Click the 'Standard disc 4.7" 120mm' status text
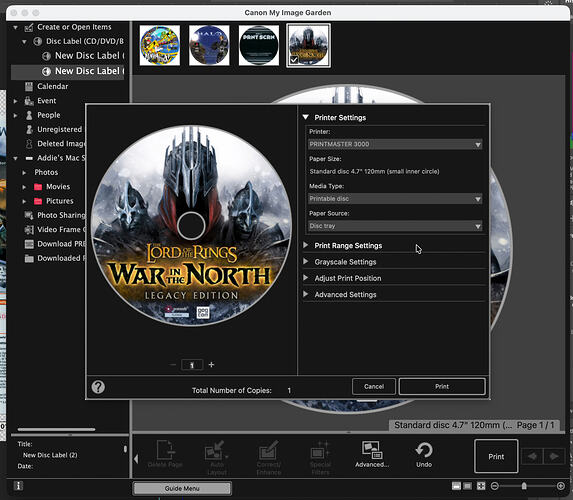 pos(453,425)
